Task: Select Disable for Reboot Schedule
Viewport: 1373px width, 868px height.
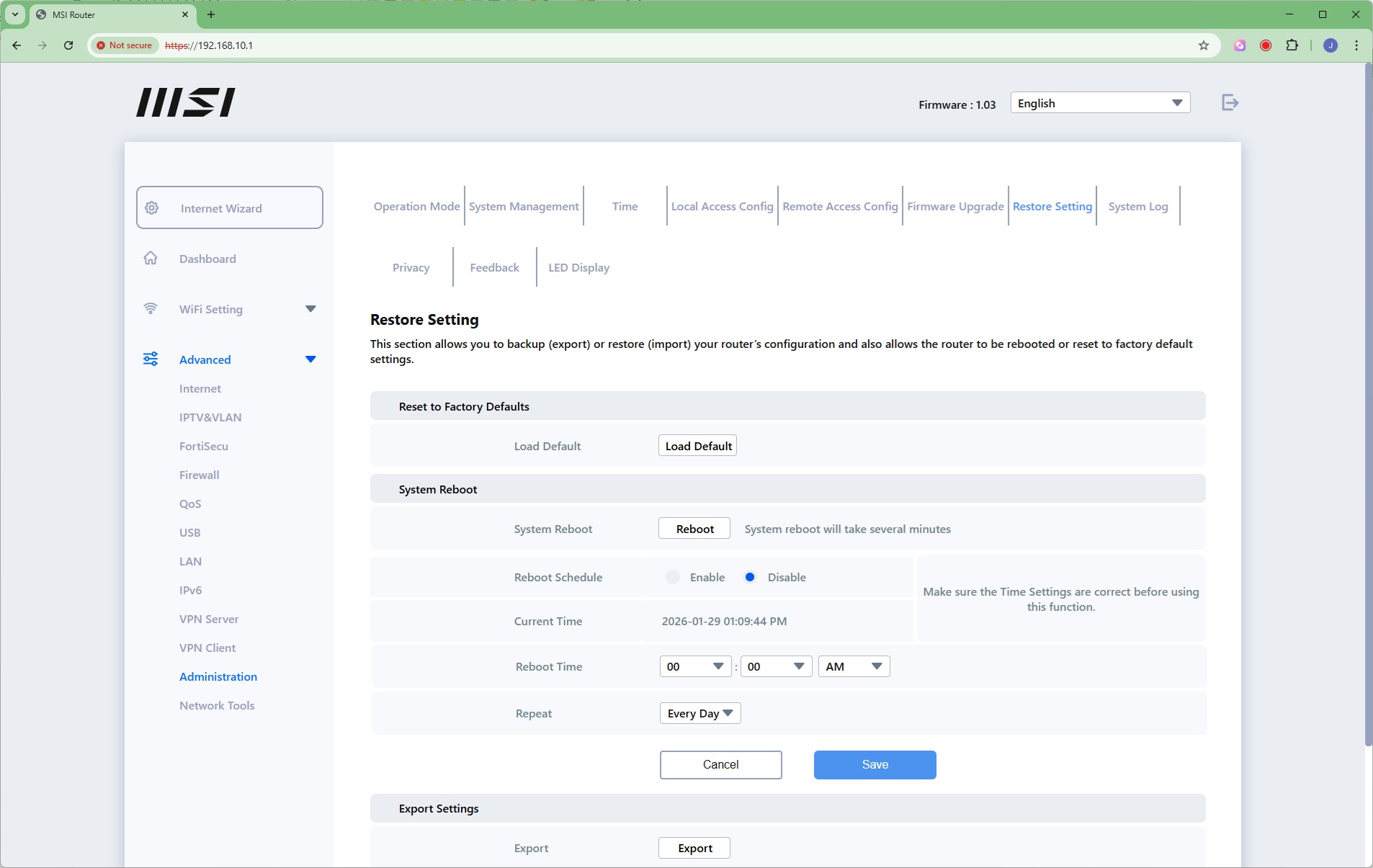Action: [x=750, y=578]
